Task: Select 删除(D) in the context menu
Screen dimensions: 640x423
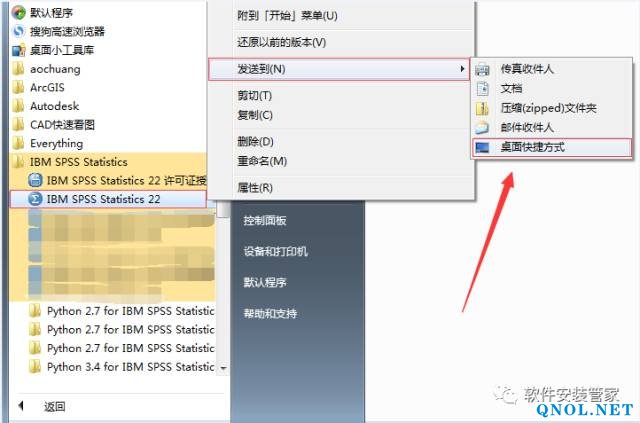Action: point(255,142)
